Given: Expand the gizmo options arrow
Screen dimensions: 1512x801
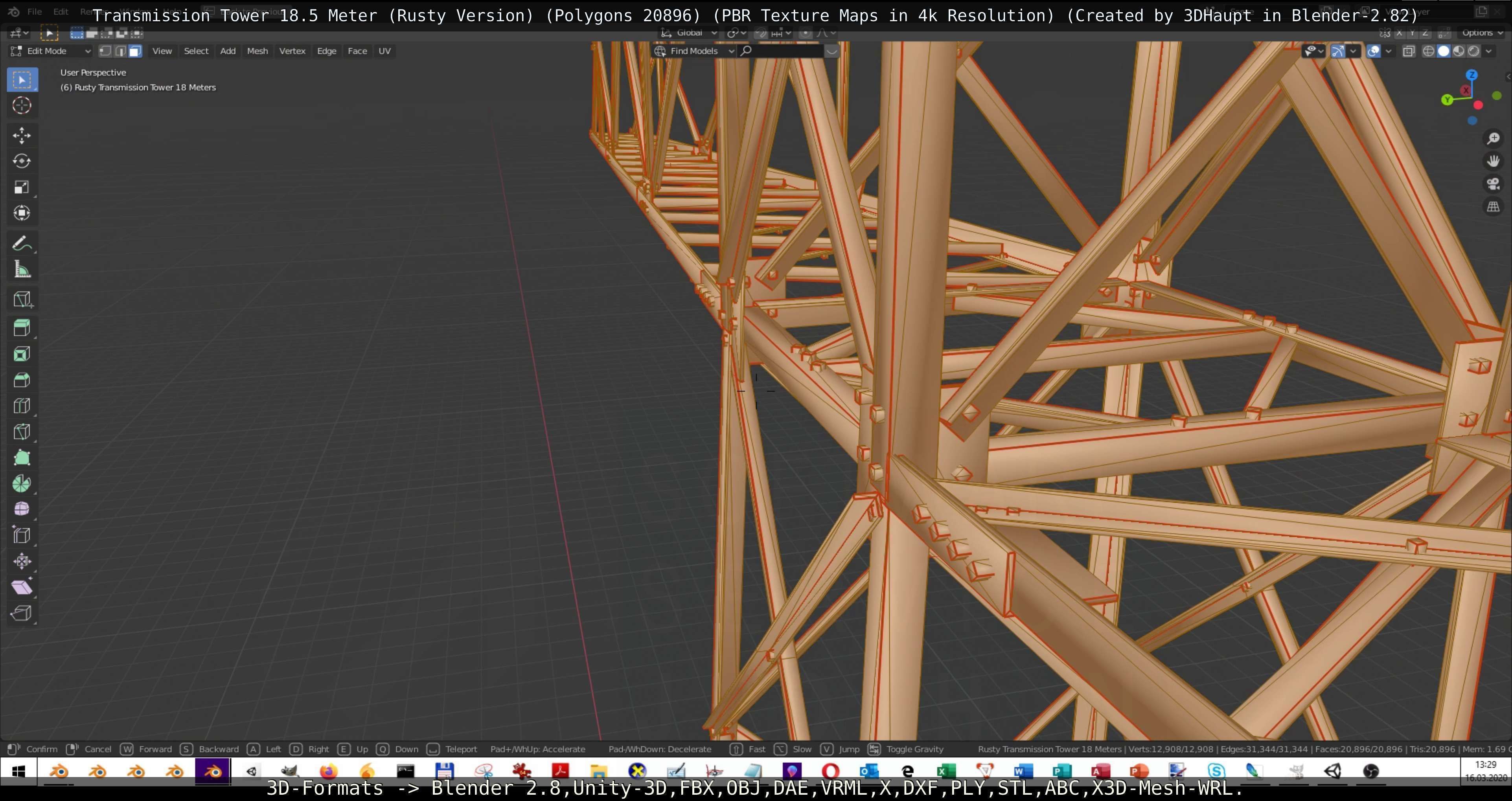Looking at the screenshot, I should point(1353,51).
